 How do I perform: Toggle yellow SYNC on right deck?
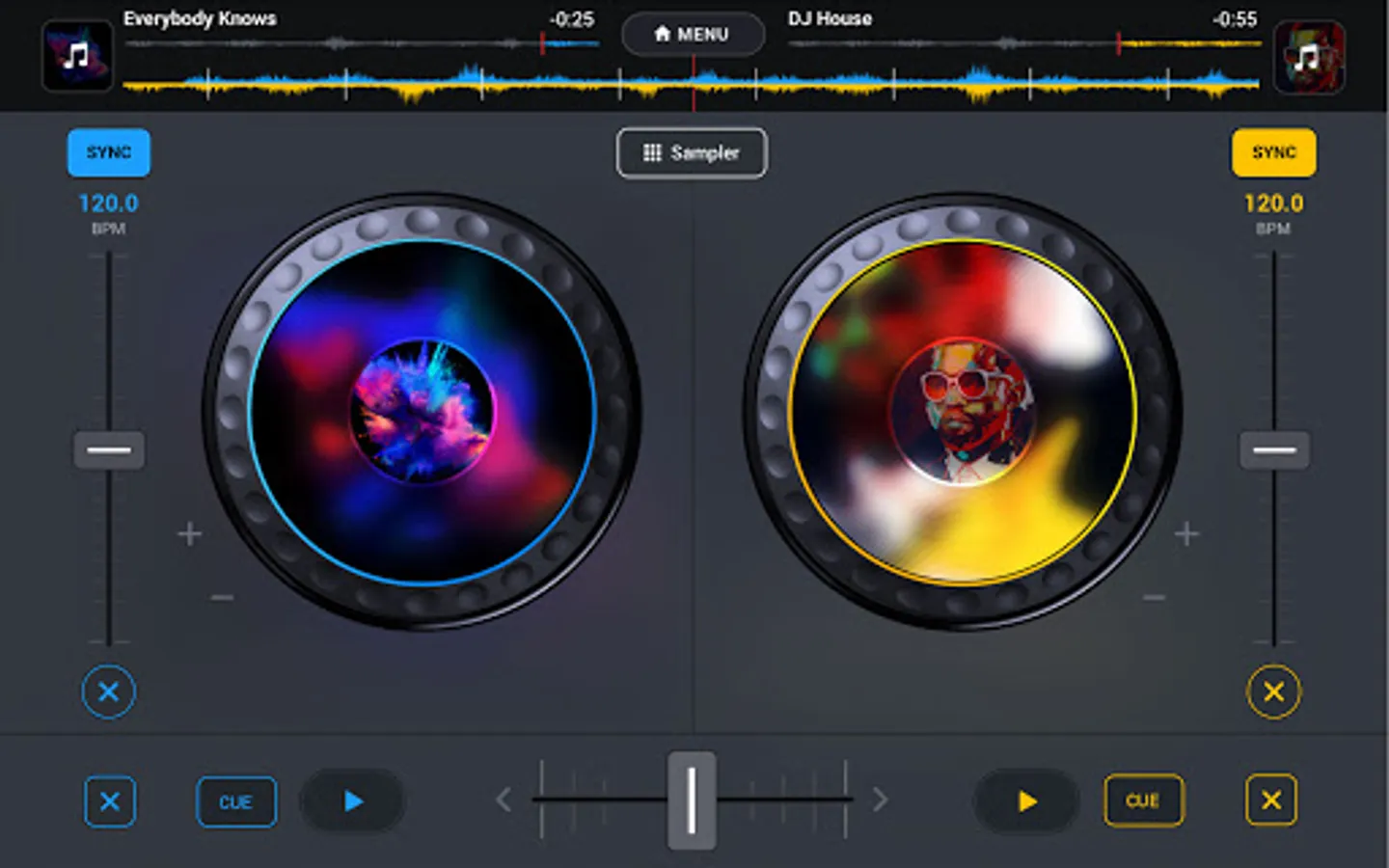[1273, 152]
